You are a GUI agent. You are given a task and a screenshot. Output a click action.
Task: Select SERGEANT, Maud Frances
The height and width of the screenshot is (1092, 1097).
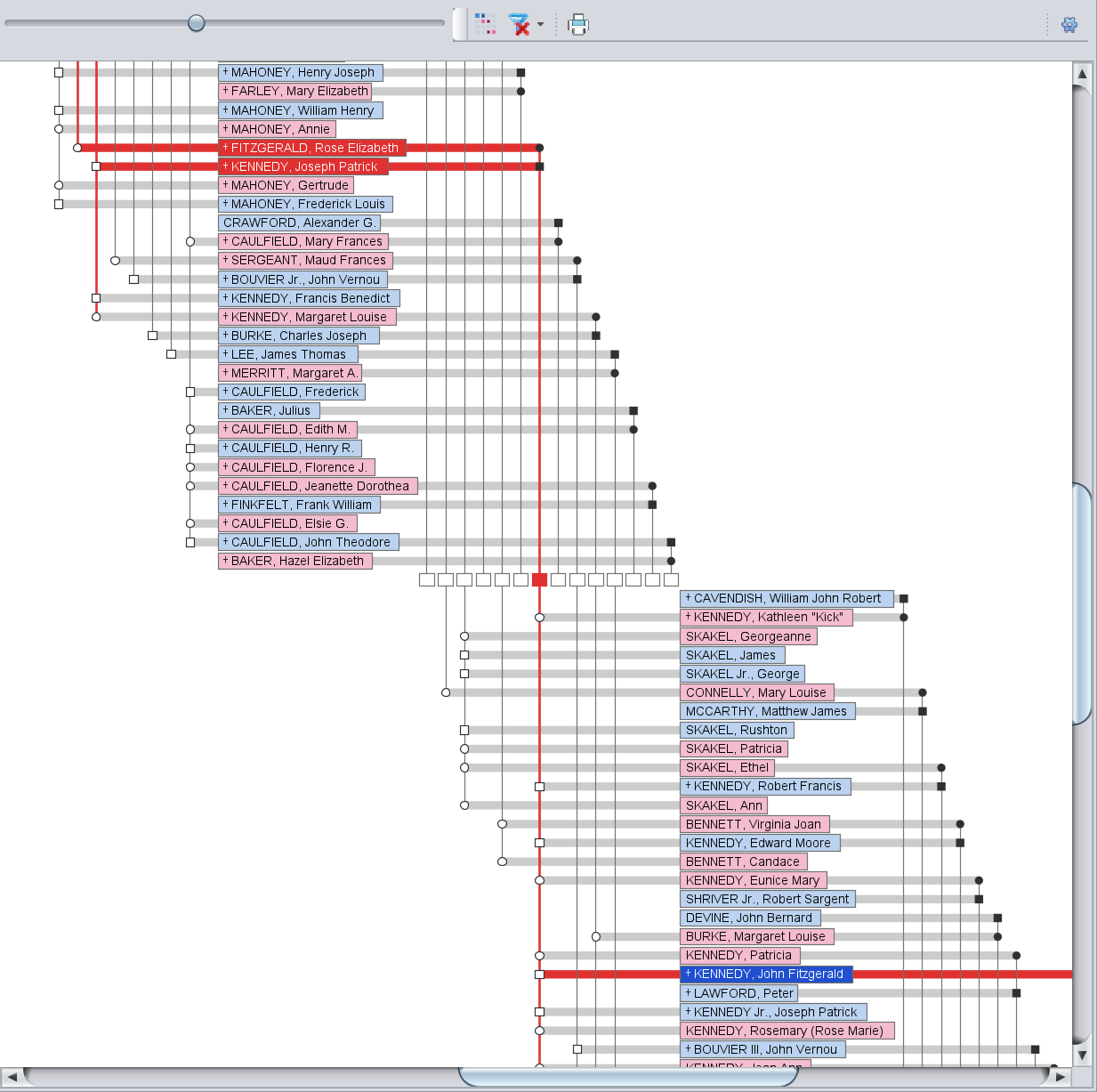pos(305,260)
